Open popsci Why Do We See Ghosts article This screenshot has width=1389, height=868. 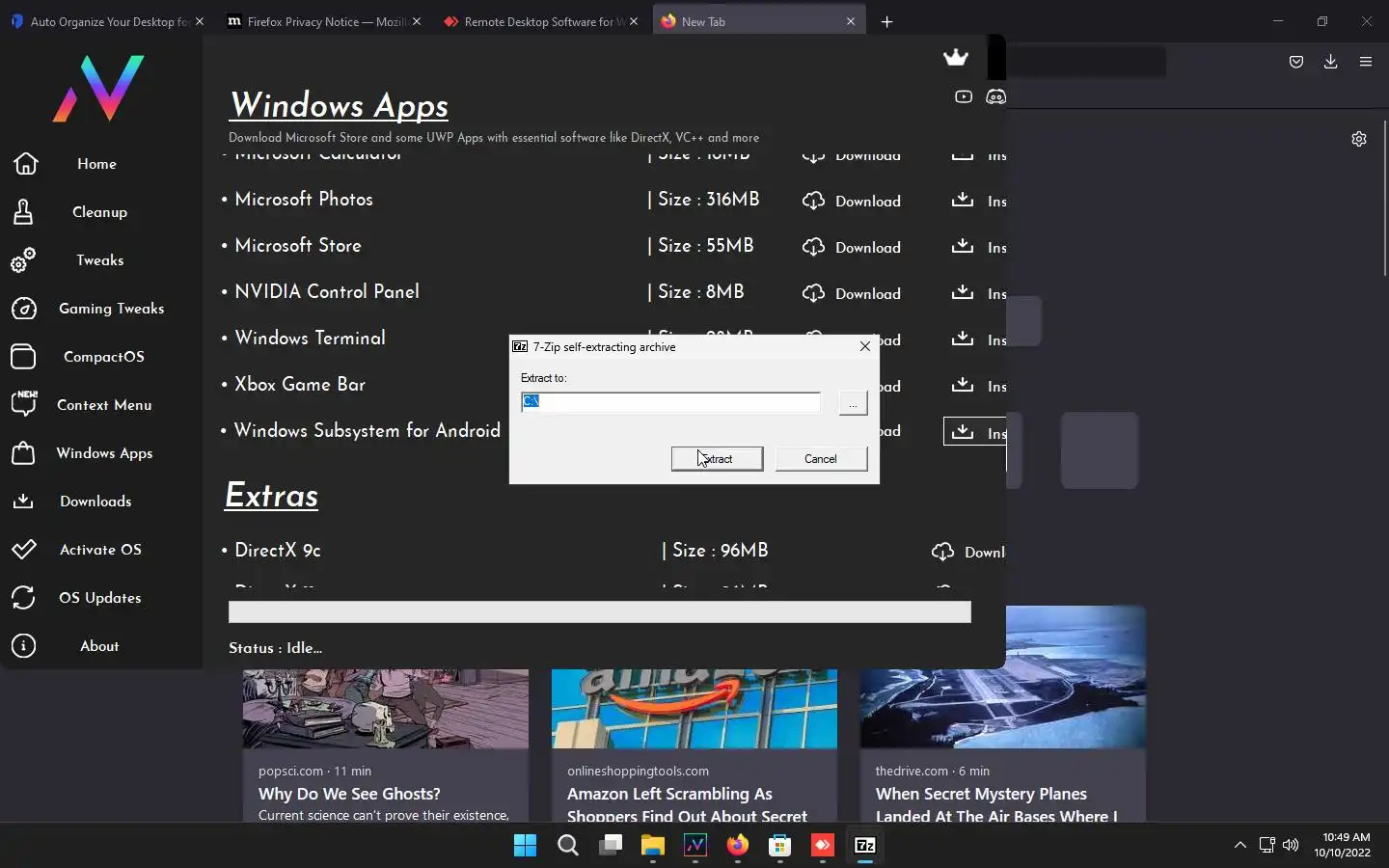point(349,794)
